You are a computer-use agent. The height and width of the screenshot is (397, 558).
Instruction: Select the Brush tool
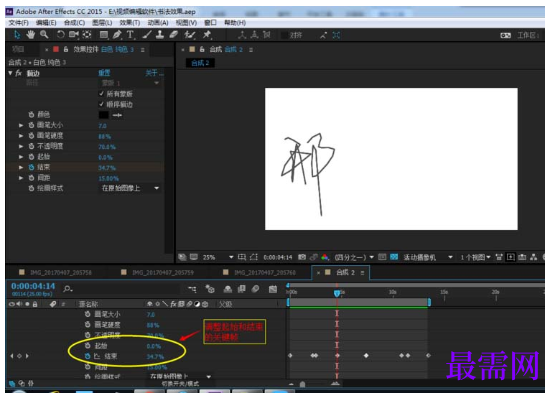coord(147,35)
